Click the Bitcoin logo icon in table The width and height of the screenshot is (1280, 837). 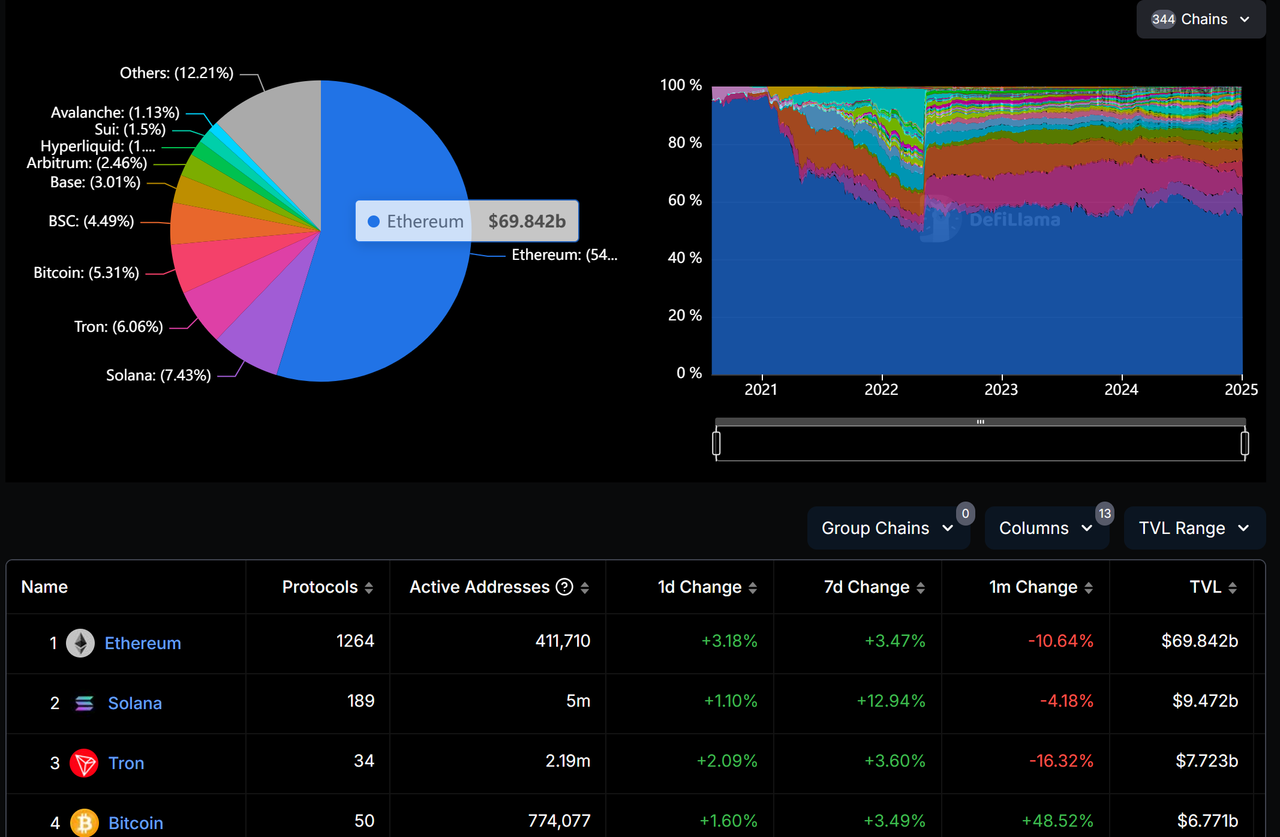pos(84,823)
